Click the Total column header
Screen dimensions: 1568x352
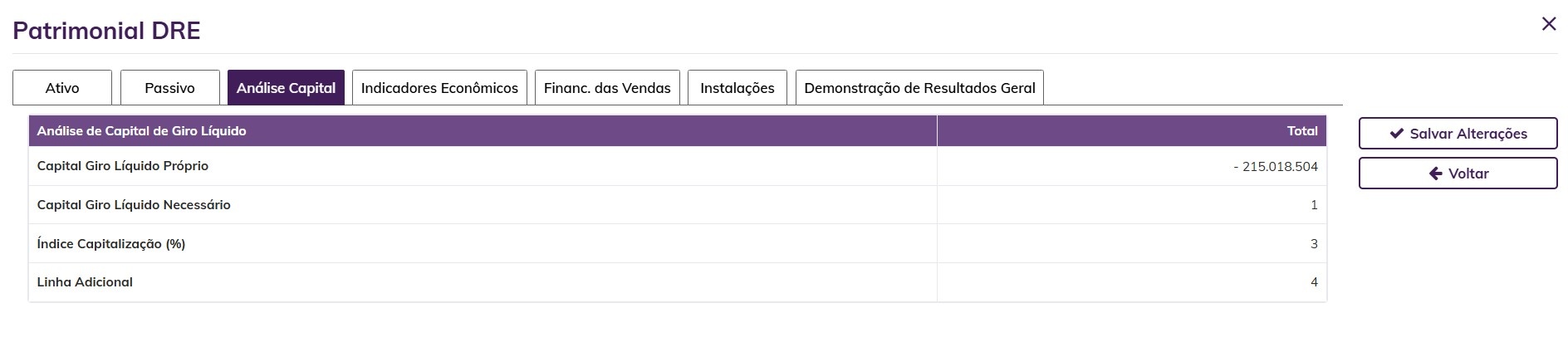tap(1301, 131)
